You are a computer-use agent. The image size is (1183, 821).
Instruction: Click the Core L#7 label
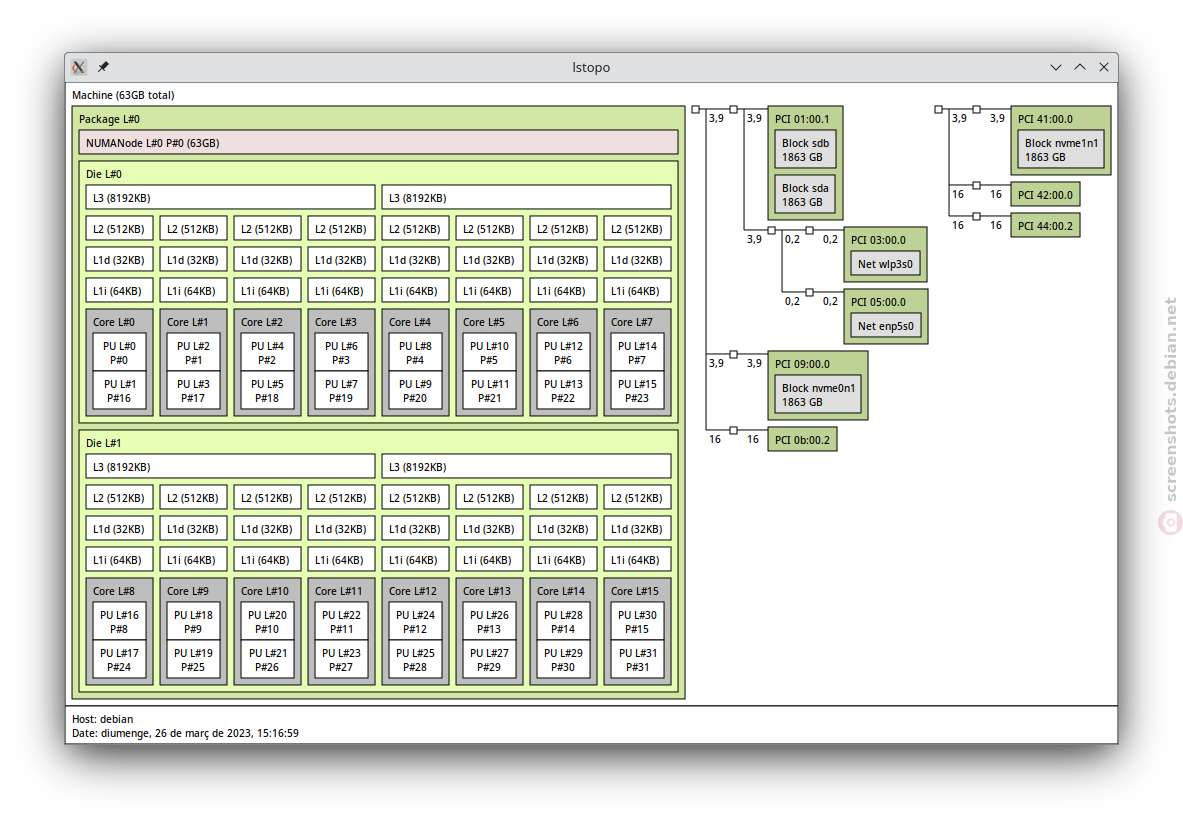(x=631, y=322)
